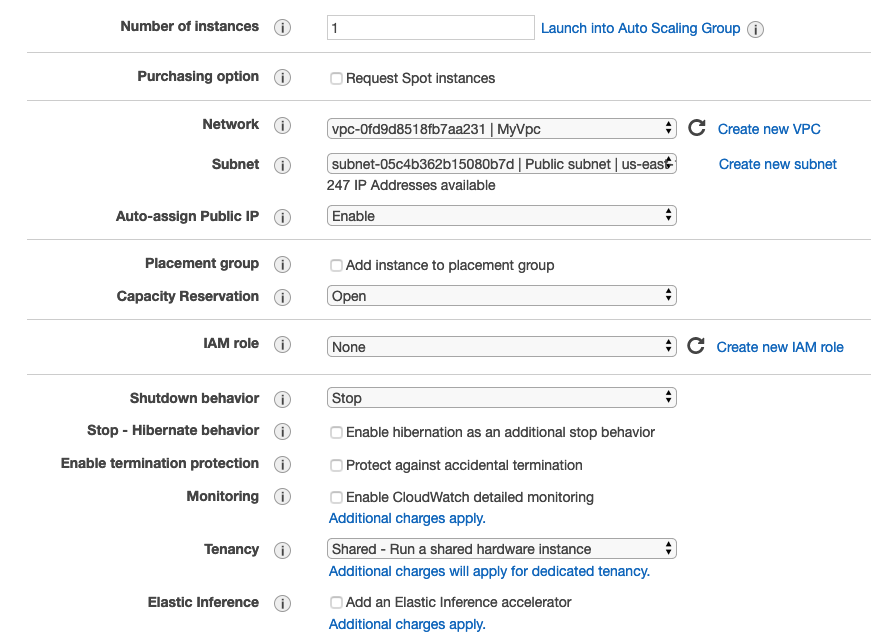The height and width of the screenshot is (640, 871).
Task: Check Protect against accidental termination
Action: 336,465
